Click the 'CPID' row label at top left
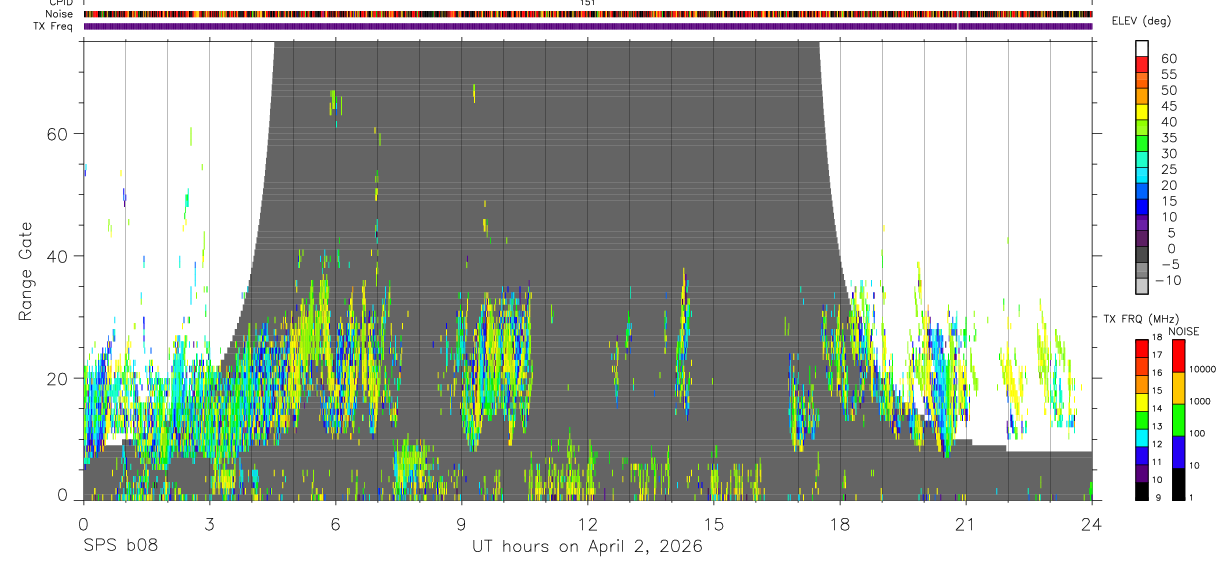Screen dimensions: 1228x567 pos(62,3)
